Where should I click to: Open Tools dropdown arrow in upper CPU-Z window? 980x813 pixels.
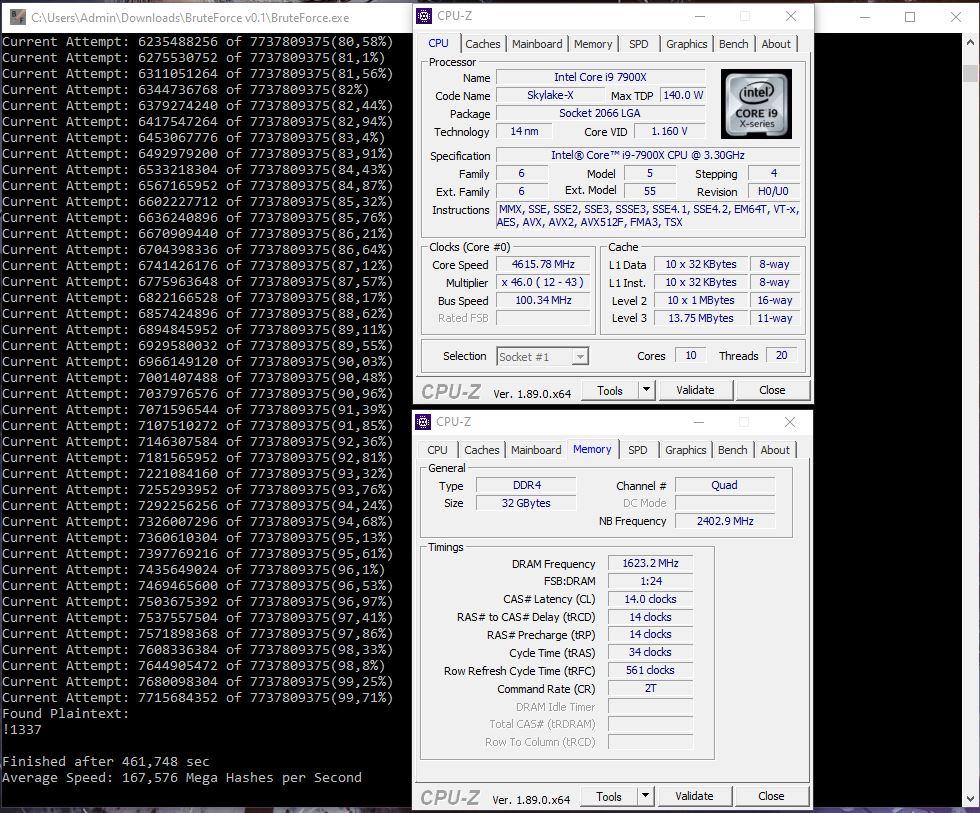(646, 390)
